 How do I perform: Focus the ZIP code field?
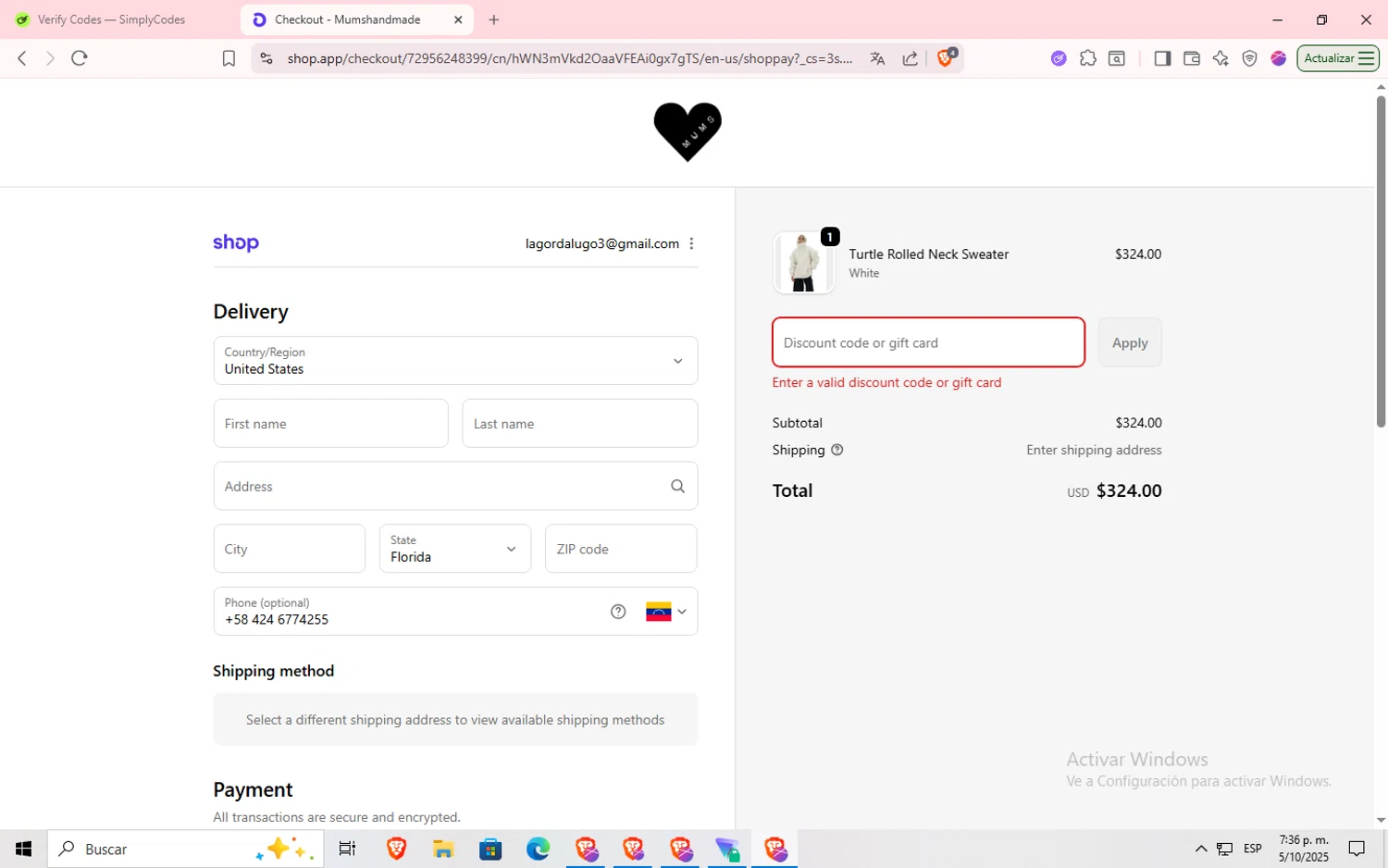coord(621,549)
